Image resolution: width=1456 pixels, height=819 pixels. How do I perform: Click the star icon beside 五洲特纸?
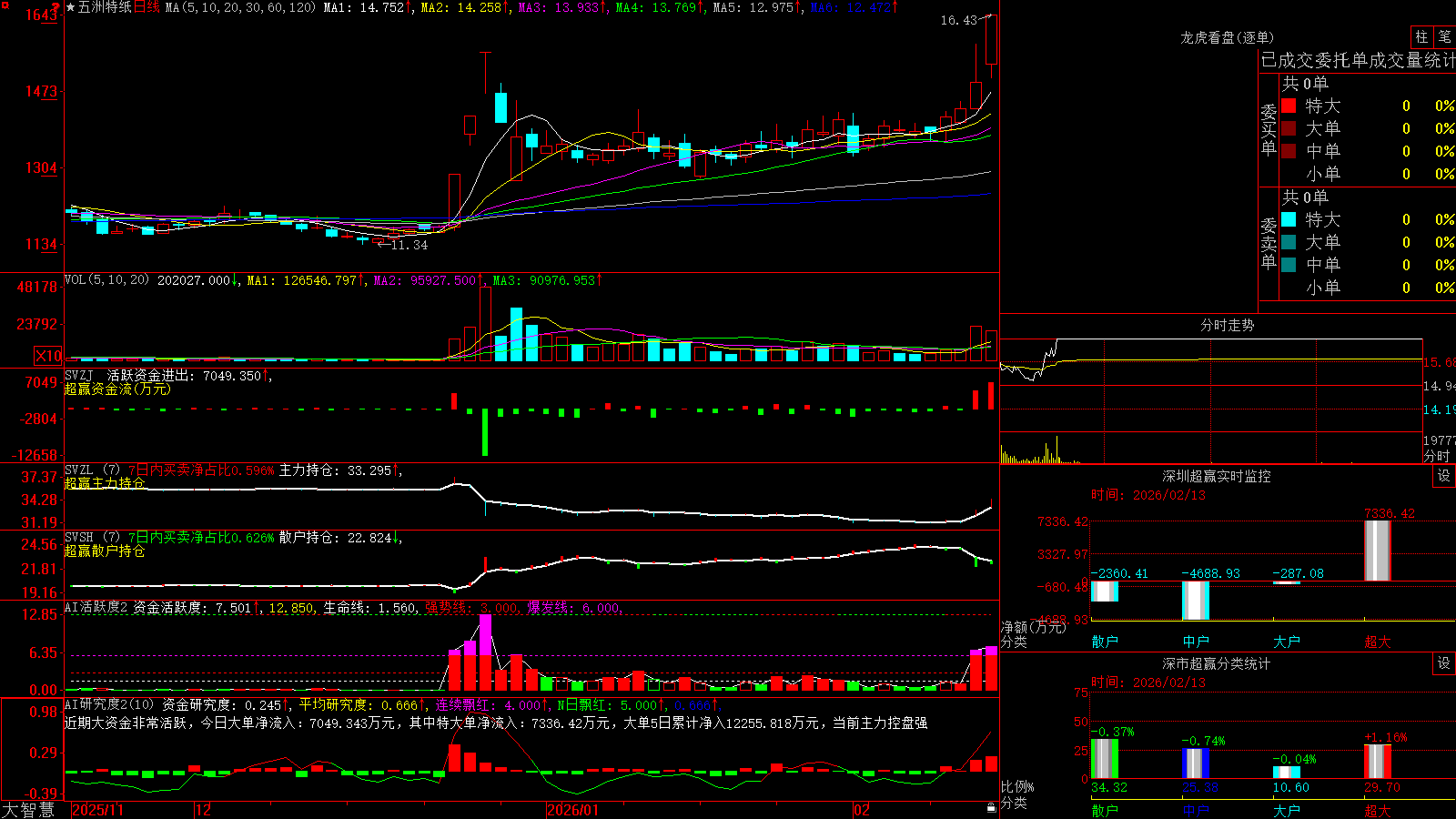(71, 7)
